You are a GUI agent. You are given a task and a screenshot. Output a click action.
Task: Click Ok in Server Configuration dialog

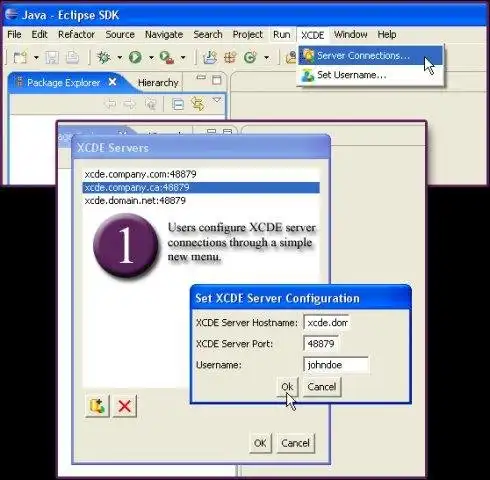(x=287, y=387)
